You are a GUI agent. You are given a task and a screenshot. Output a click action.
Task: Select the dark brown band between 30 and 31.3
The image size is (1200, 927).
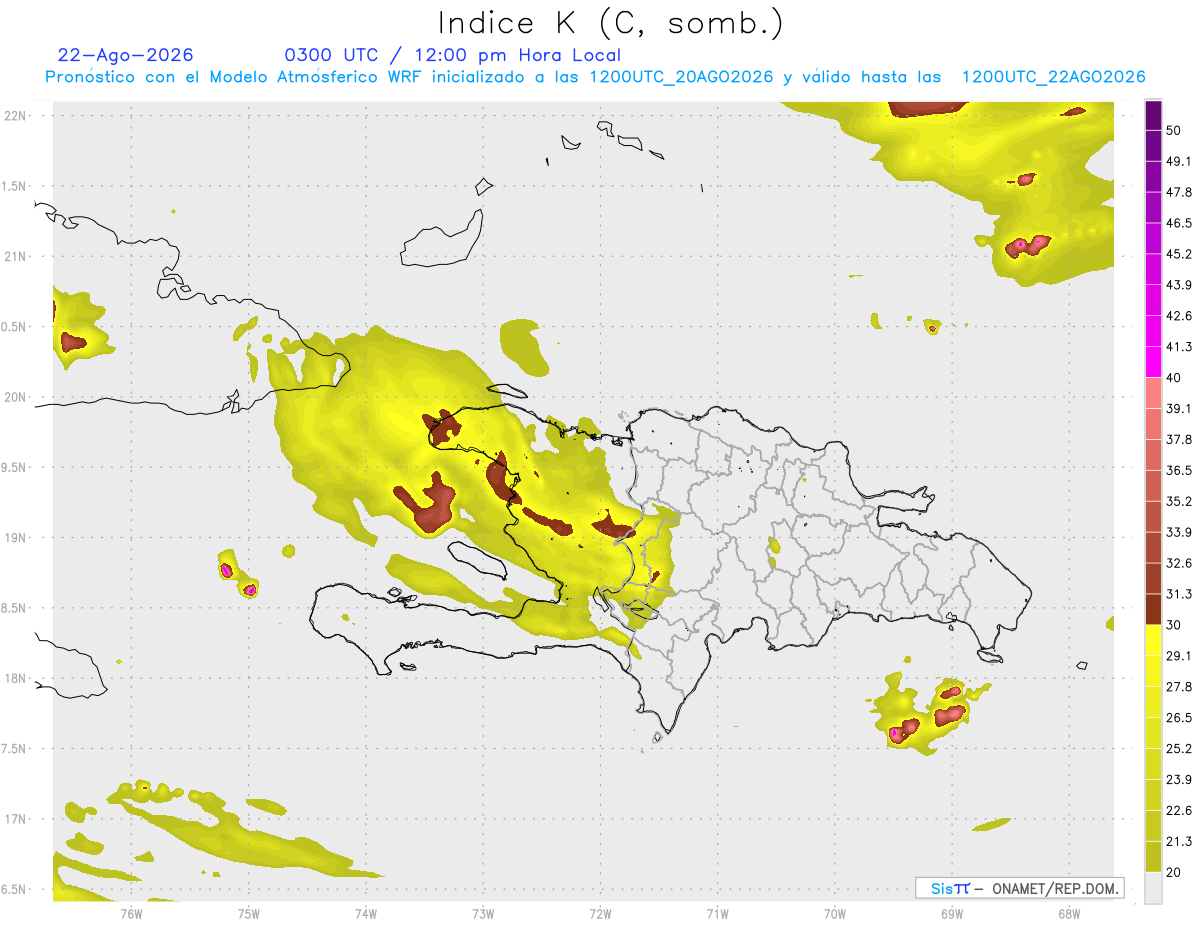coord(1153,609)
